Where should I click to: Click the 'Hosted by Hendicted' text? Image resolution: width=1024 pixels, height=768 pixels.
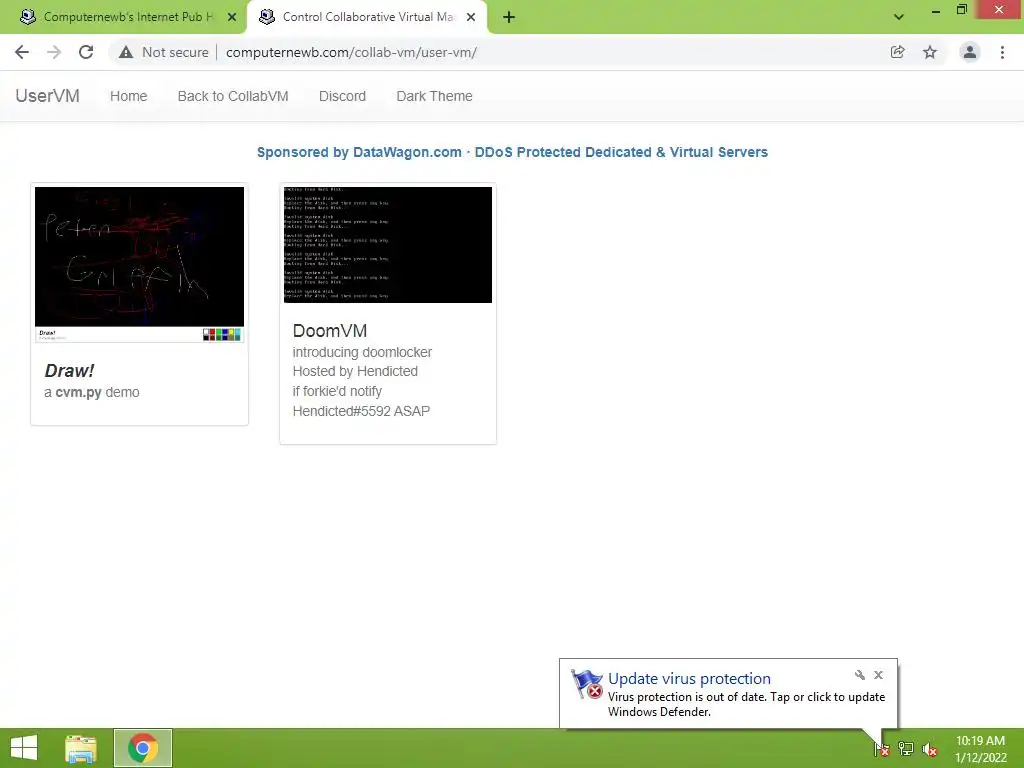pos(355,372)
